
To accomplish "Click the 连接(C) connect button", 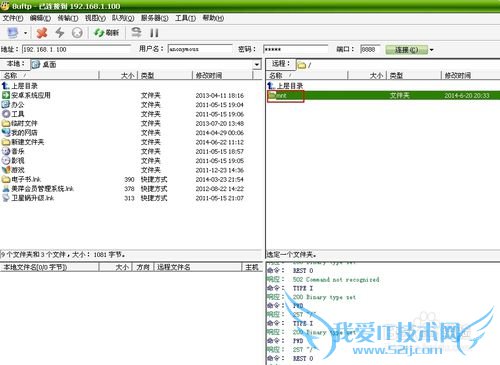I will pos(406,50).
